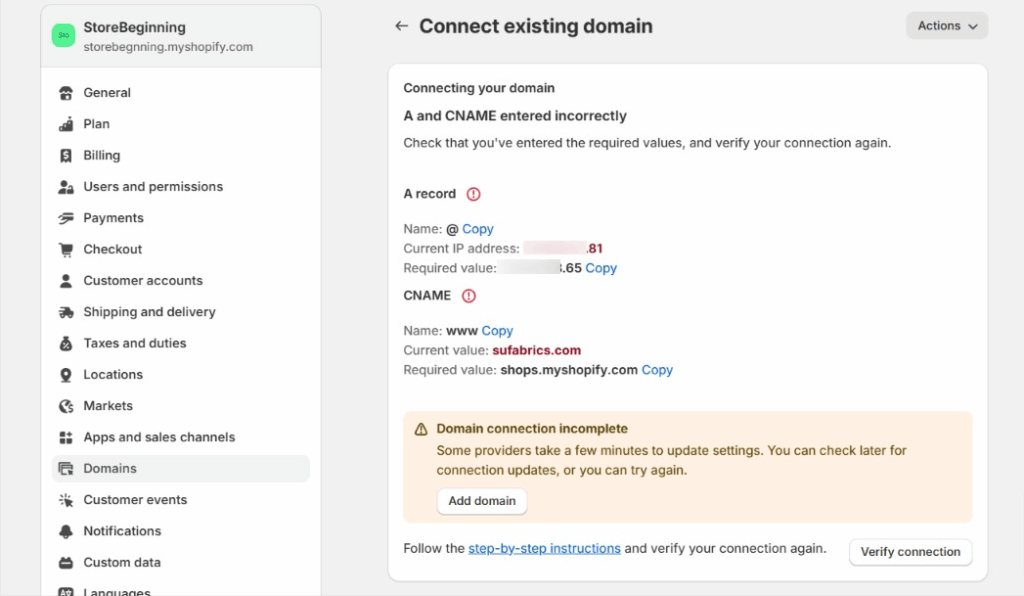Click the Payments card icon
The height and width of the screenshot is (596, 1024).
[66, 218]
